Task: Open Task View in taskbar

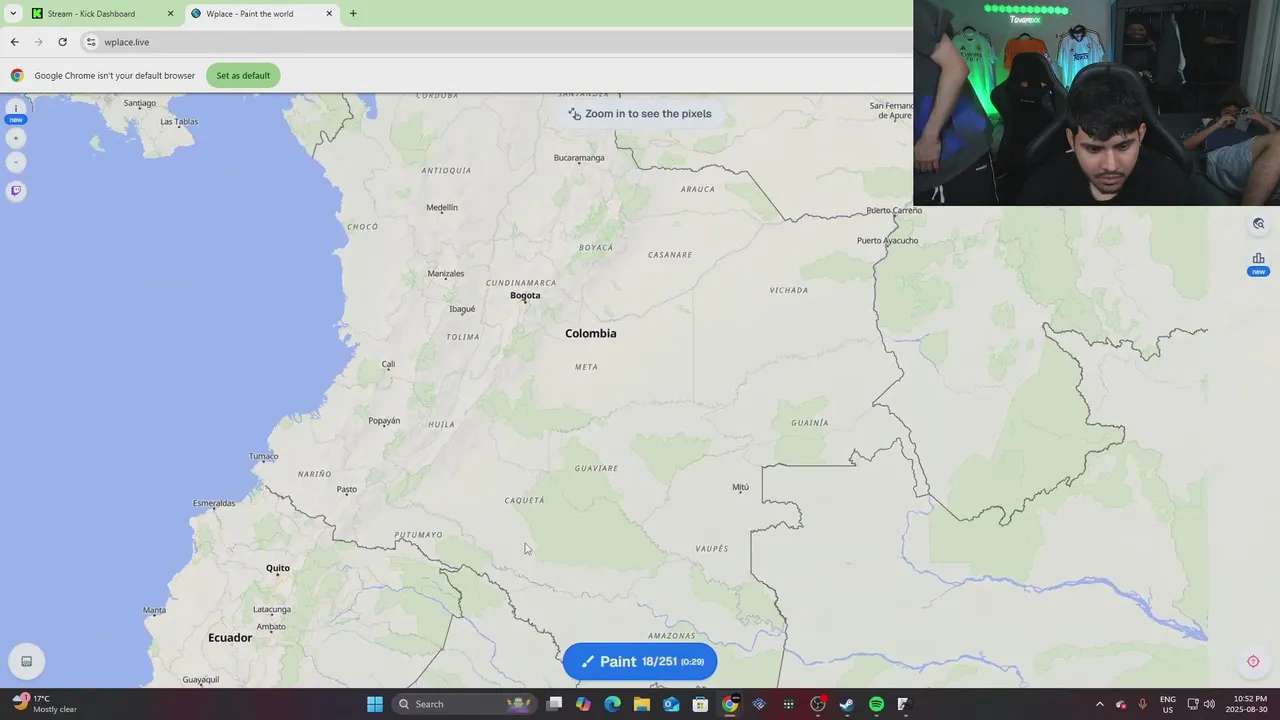Action: coord(555,704)
